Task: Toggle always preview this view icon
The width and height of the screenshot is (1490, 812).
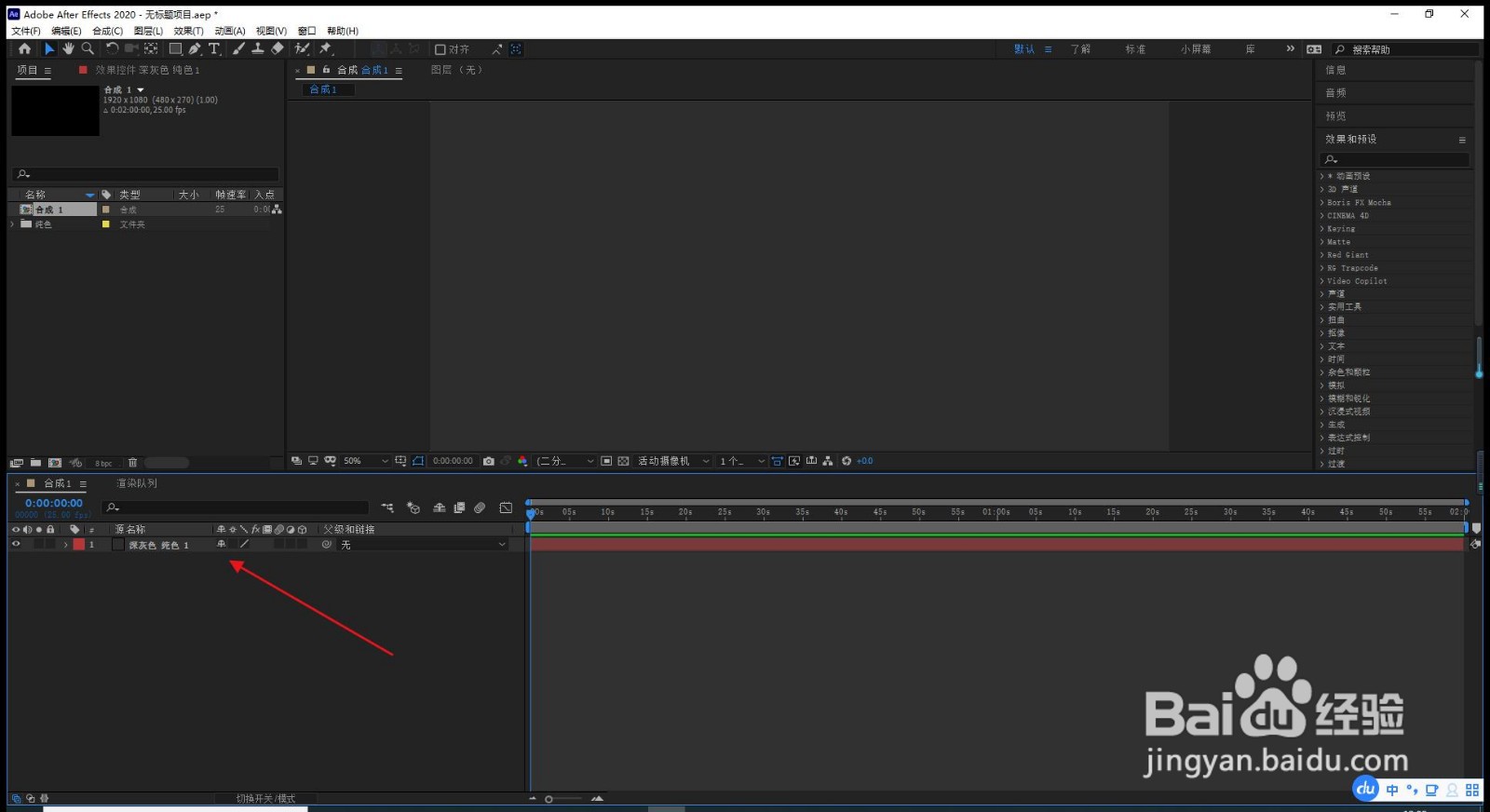Action: (296, 461)
